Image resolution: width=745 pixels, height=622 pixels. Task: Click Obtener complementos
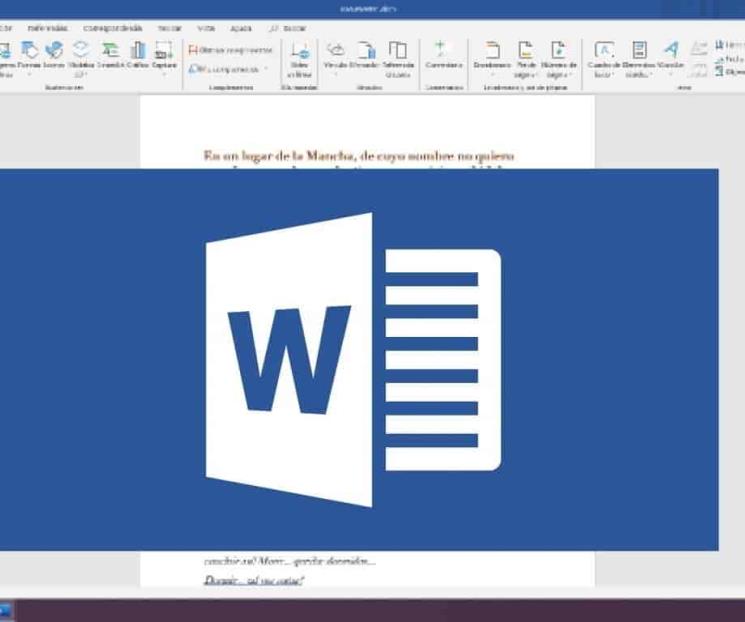[230, 50]
